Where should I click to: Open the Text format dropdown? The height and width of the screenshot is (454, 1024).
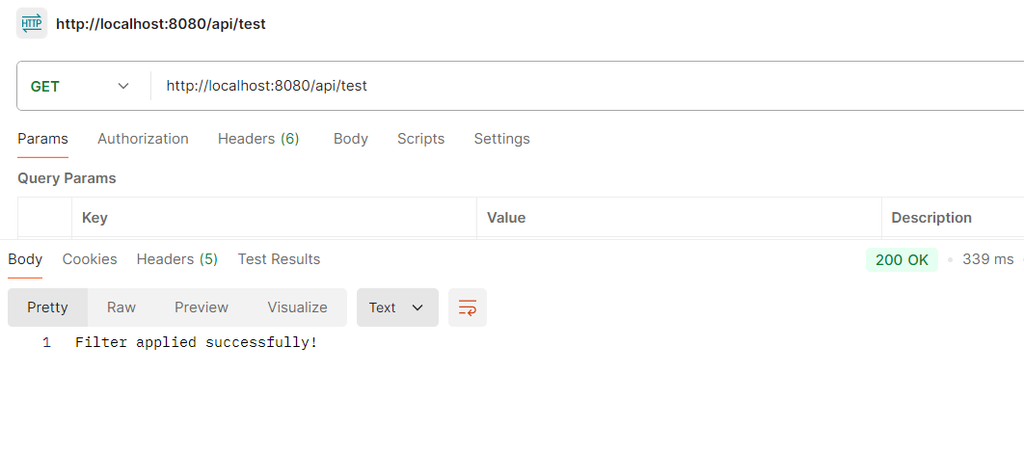(x=397, y=308)
